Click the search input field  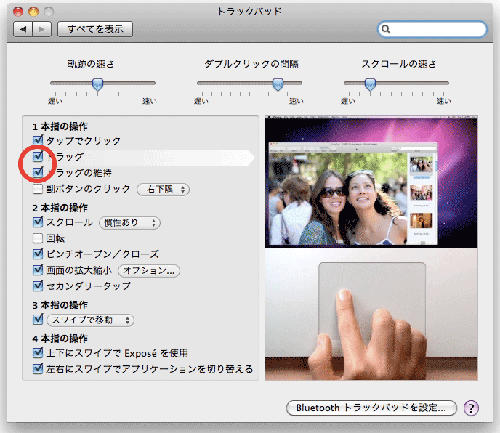click(432, 29)
